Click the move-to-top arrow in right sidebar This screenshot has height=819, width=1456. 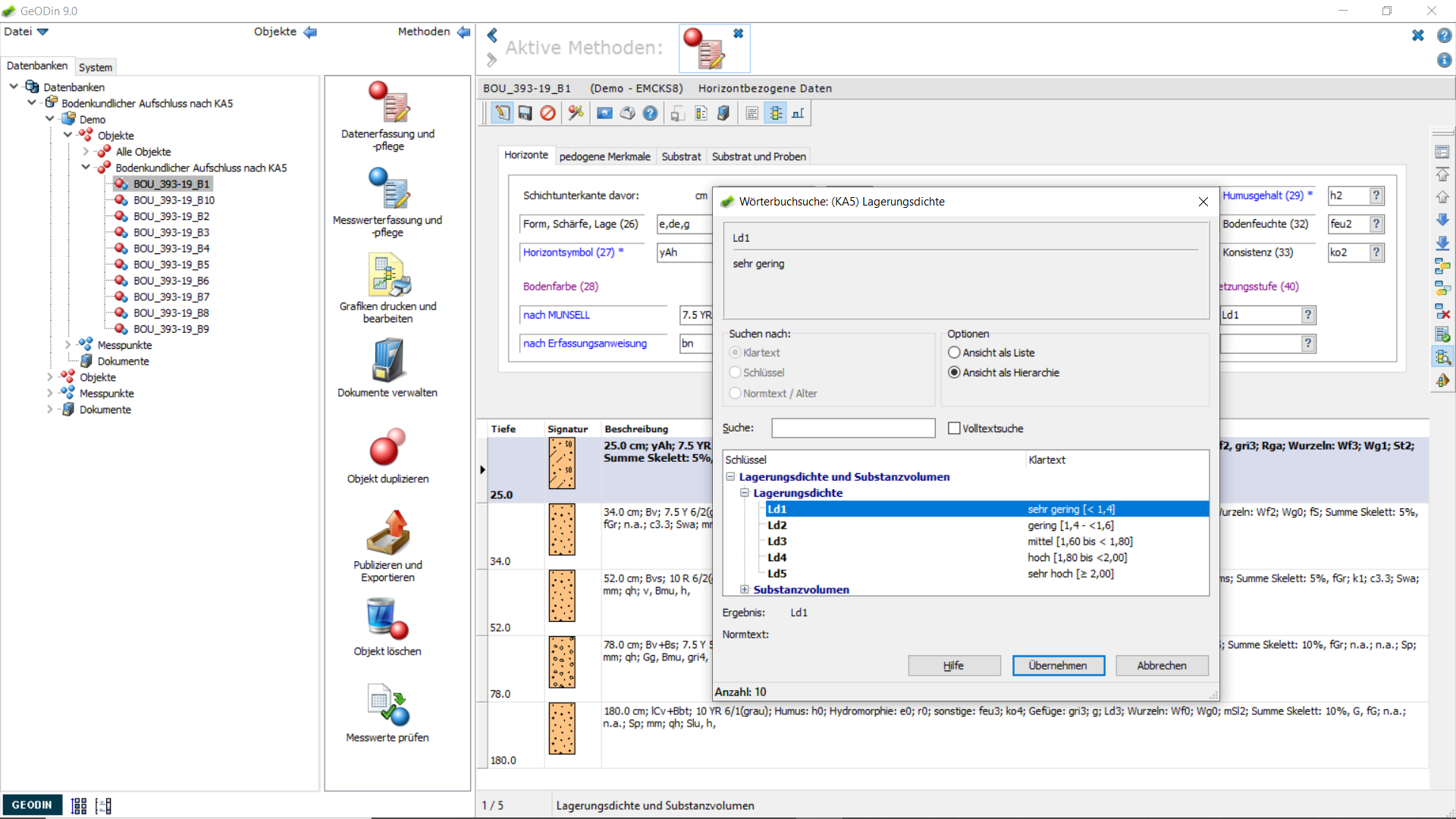[1442, 174]
